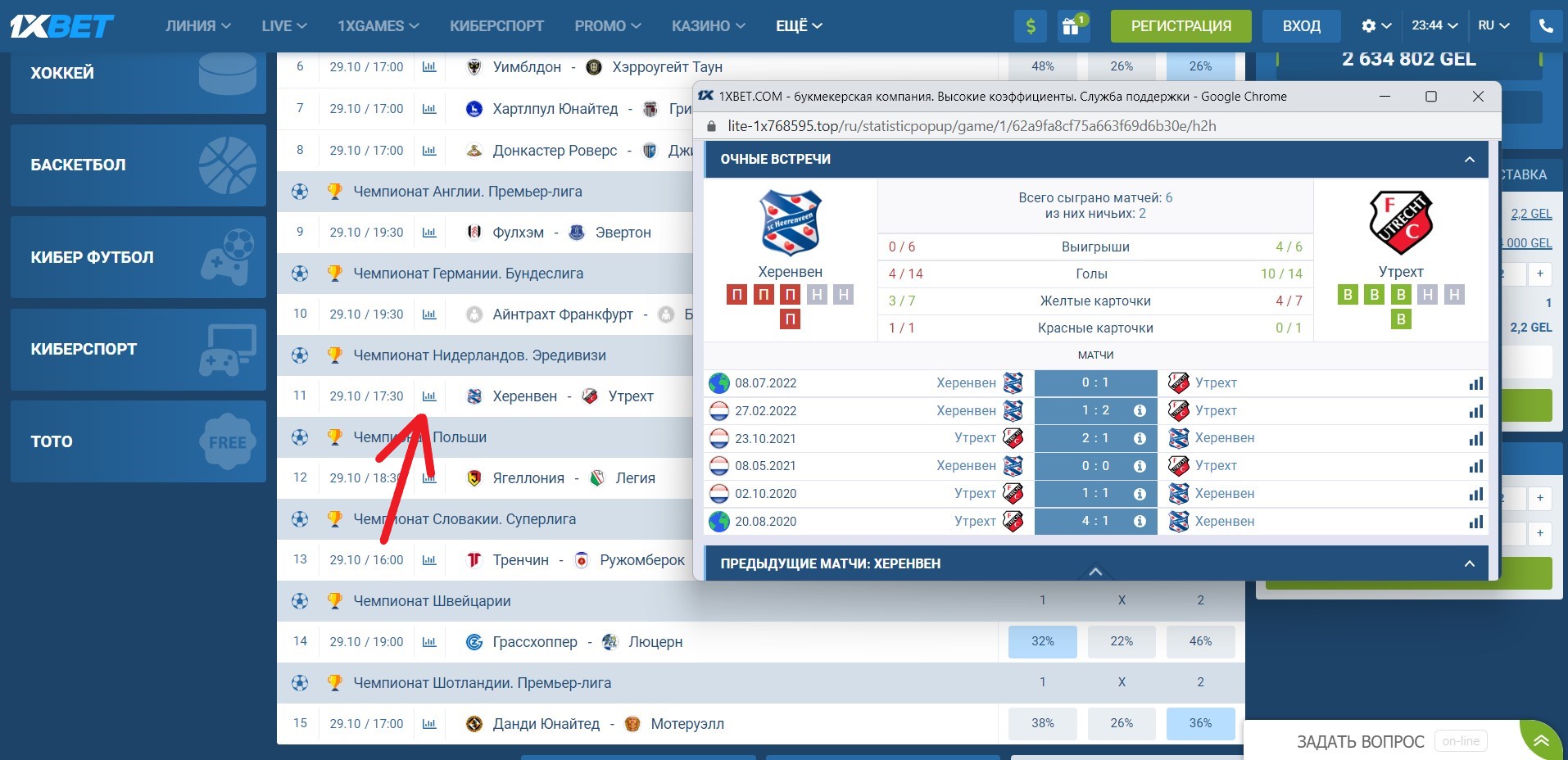Screen dimensions: 1568x760
Task: Open bar chart stats for 23.10.2021 match
Action: coord(1475,438)
